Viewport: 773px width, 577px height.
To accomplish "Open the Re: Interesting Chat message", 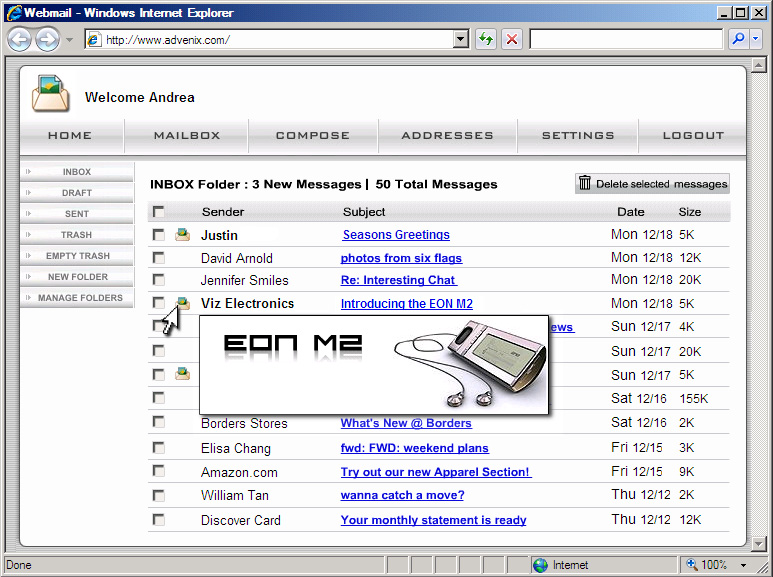I will (399, 280).
